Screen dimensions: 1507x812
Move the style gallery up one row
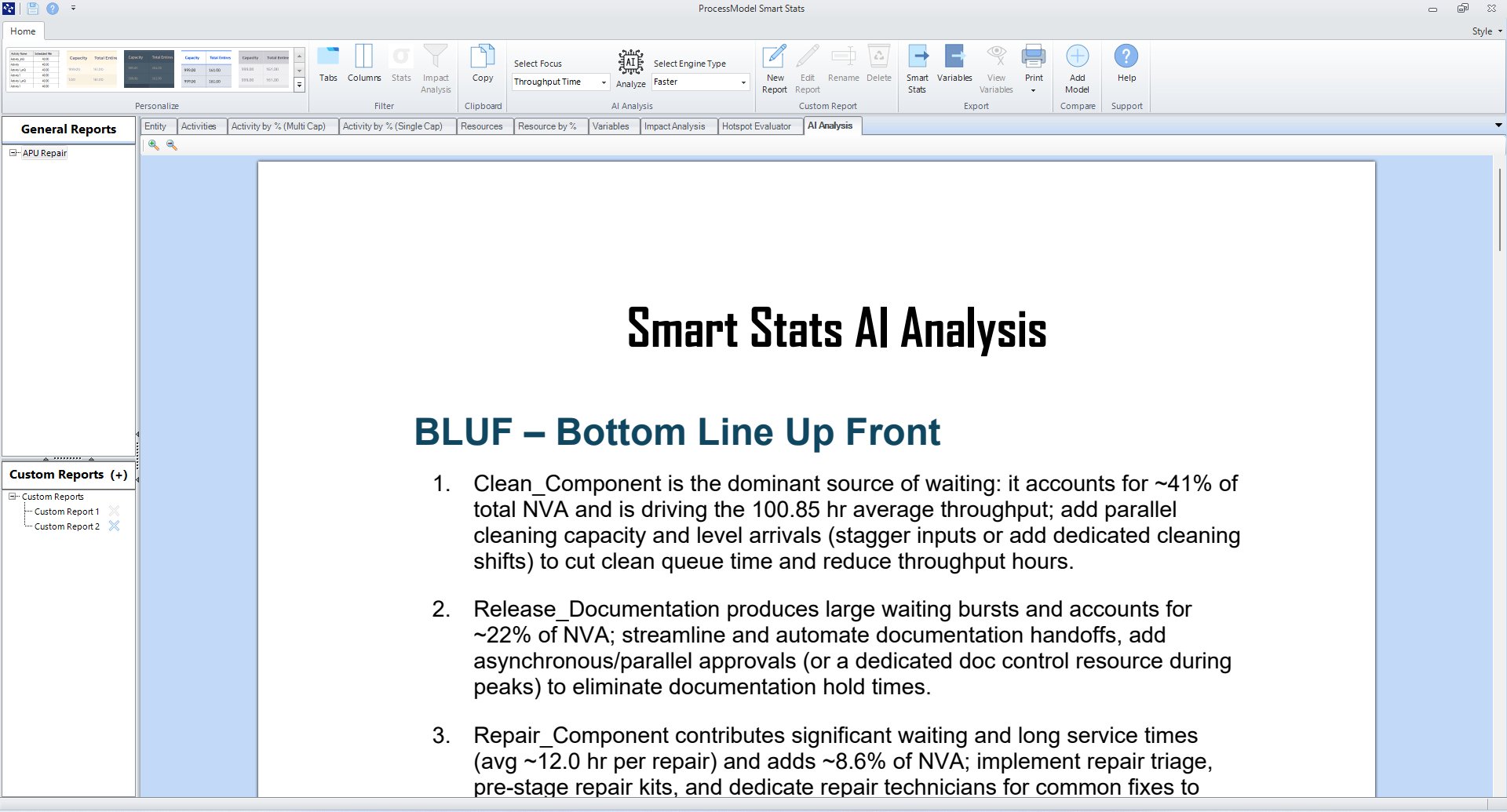pos(299,56)
